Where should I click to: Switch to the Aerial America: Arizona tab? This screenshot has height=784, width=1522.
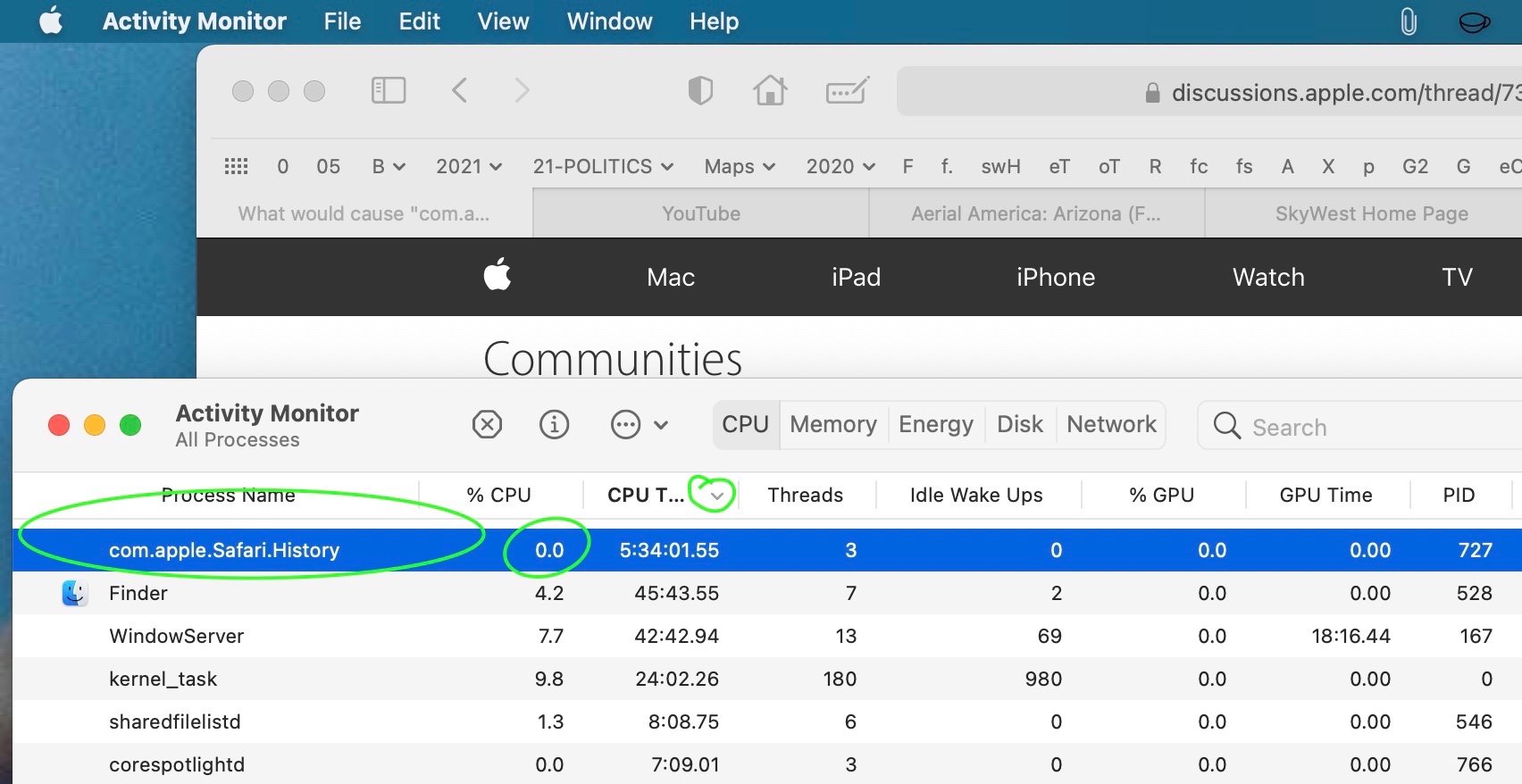tap(1036, 213)
